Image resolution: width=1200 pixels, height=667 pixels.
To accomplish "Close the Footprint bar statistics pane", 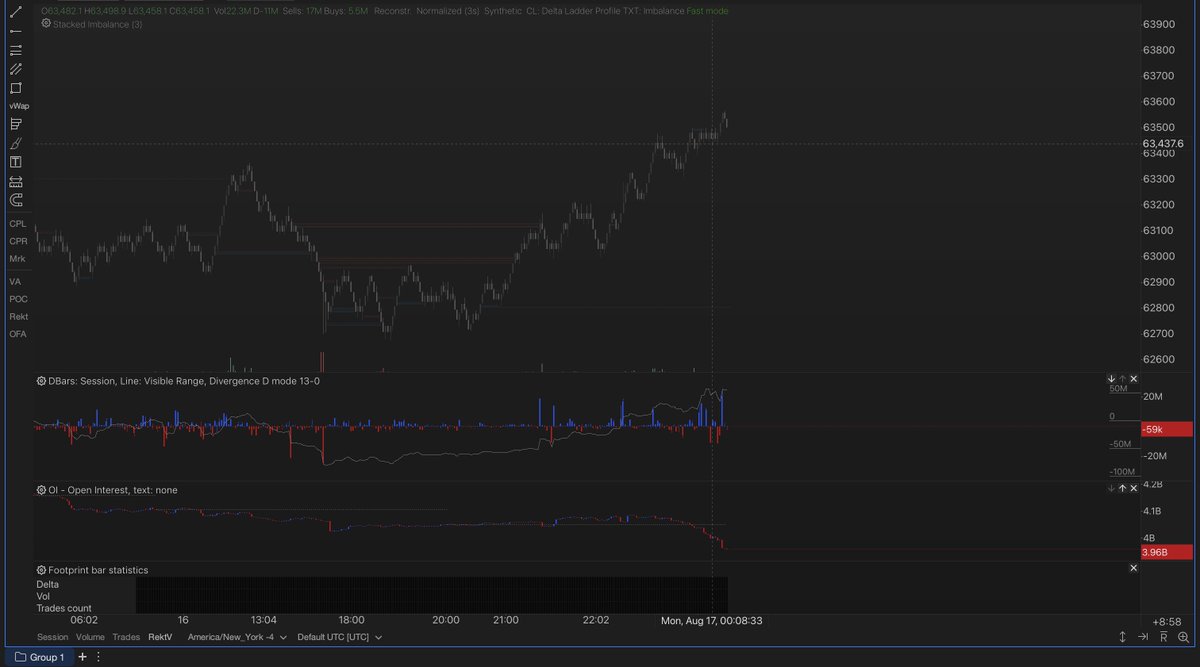I will [x=1133, y=568].
